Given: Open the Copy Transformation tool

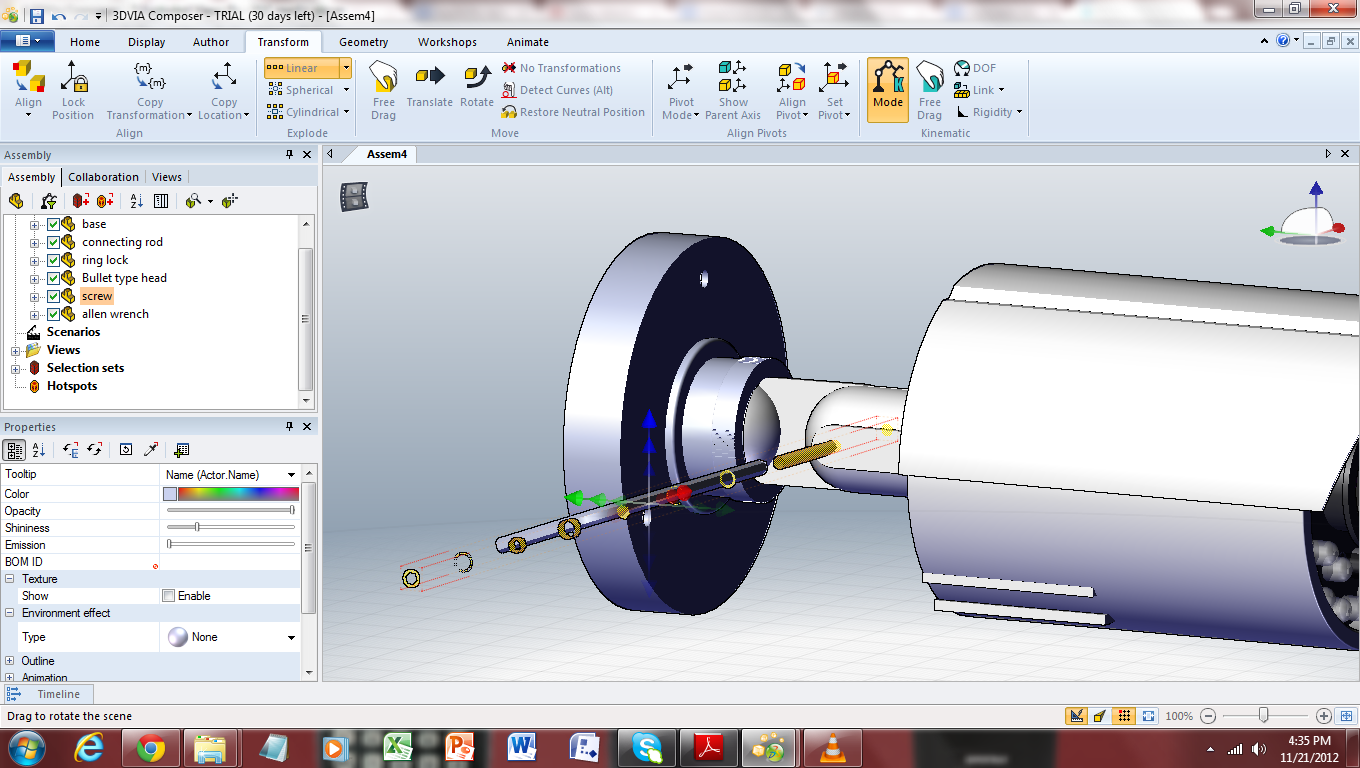Looking at the screenshot, I should click(x=150, y=90).
